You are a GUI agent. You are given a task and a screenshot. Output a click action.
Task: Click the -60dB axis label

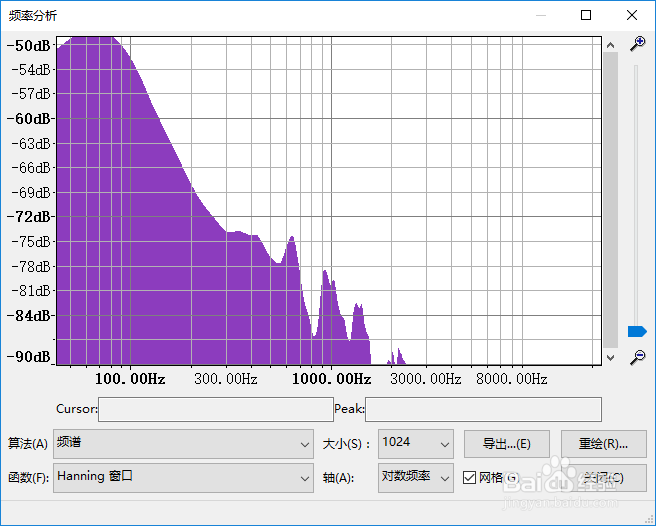click(x=30, y=119)
